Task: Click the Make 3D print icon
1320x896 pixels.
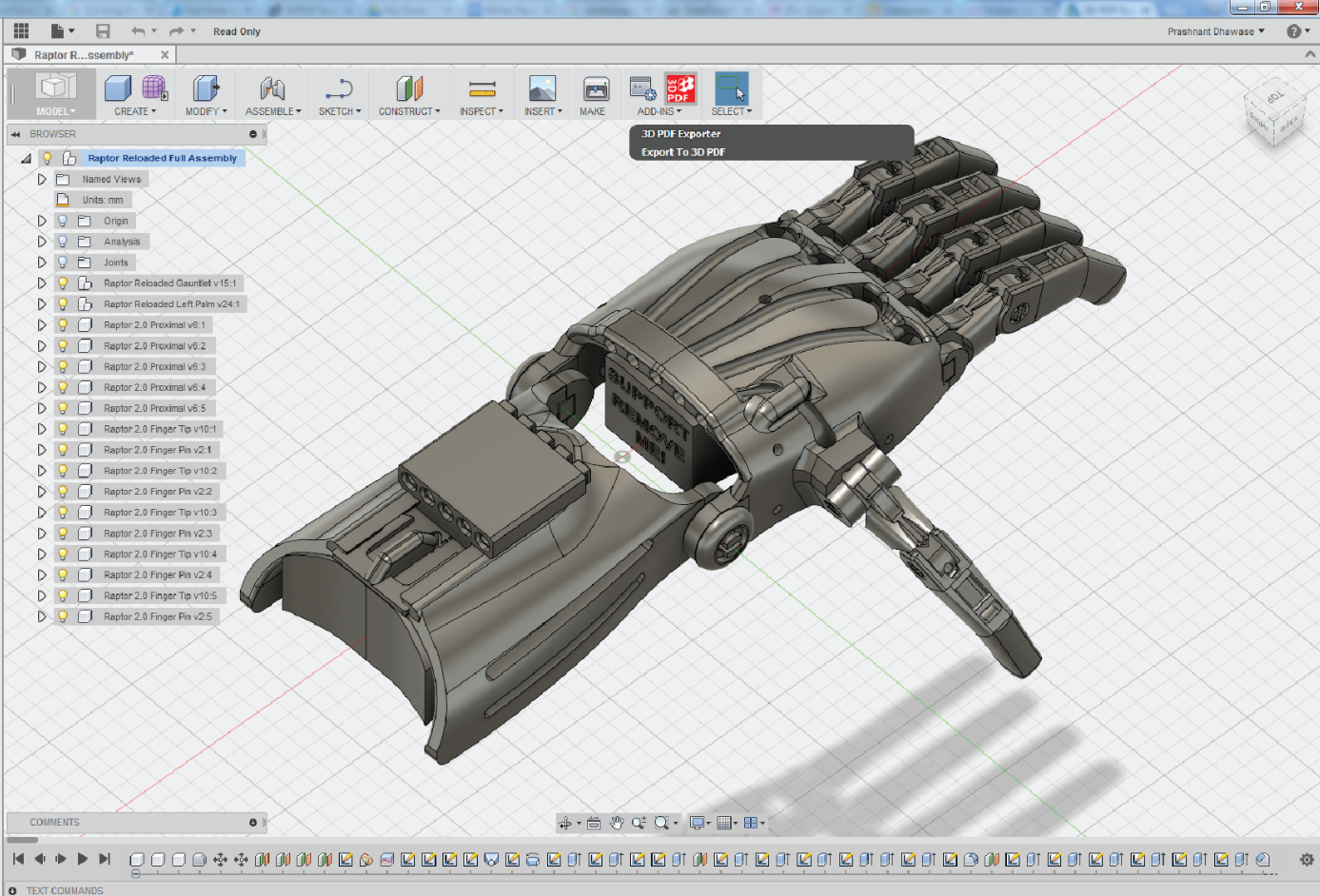Action: (x=596, y=88)
